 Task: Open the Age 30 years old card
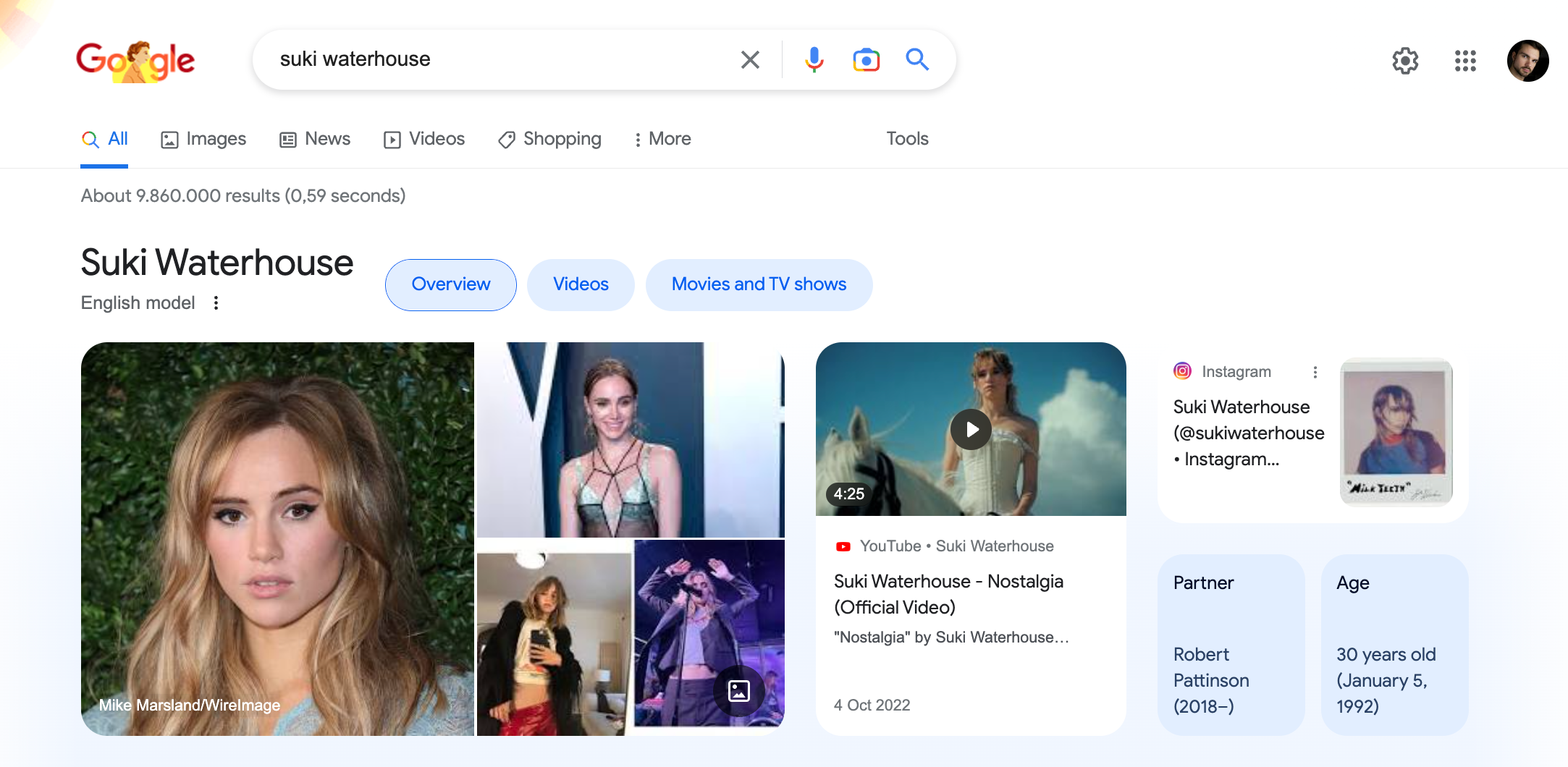pos(1394,645)
